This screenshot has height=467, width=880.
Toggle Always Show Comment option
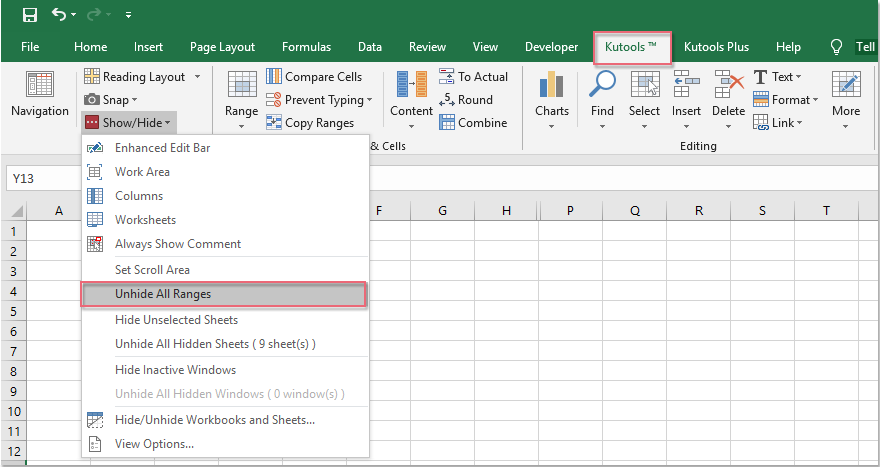[177, 244]
